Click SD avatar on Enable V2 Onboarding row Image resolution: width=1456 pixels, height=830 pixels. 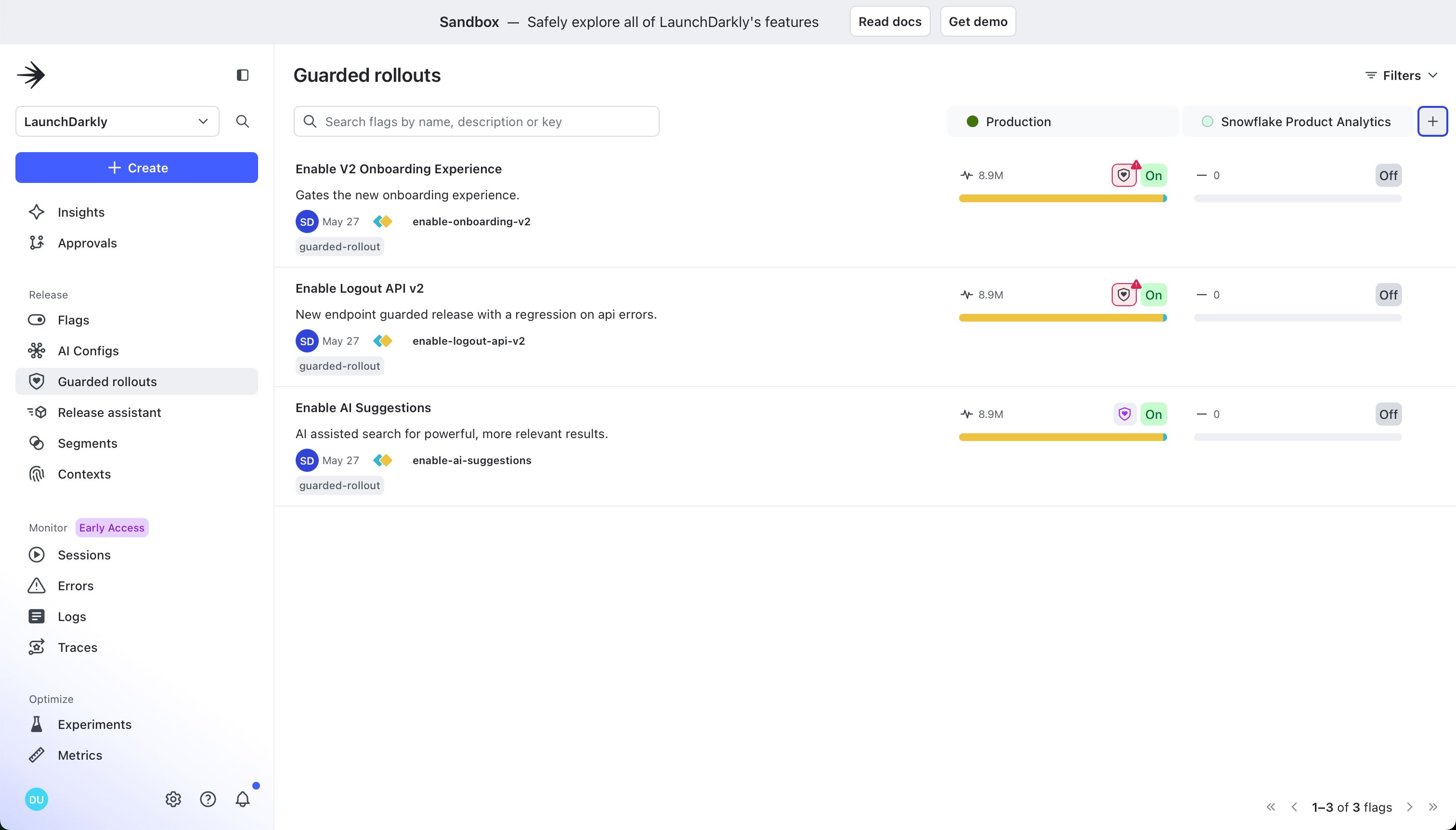click(x=307, y=222)
